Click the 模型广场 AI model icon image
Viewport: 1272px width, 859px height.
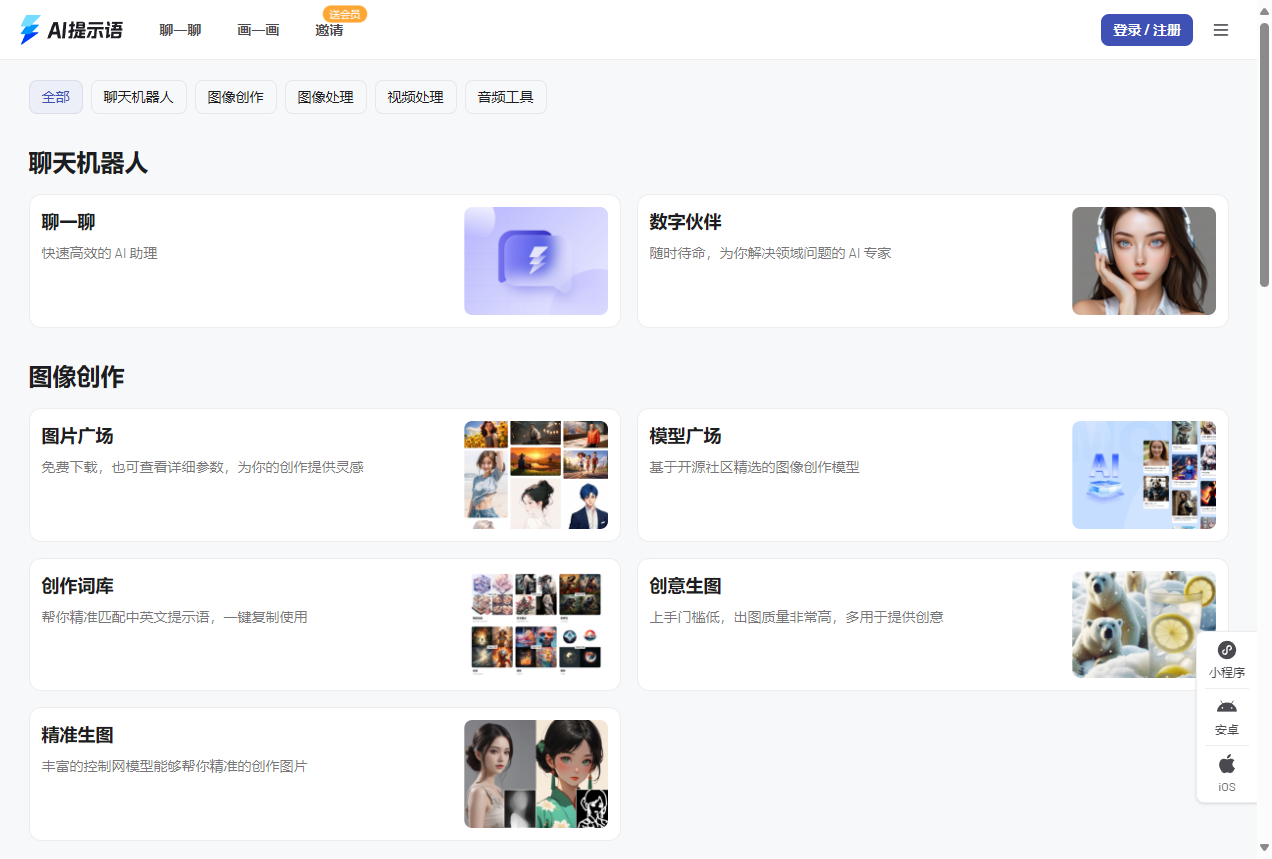tap(1143, 475)
